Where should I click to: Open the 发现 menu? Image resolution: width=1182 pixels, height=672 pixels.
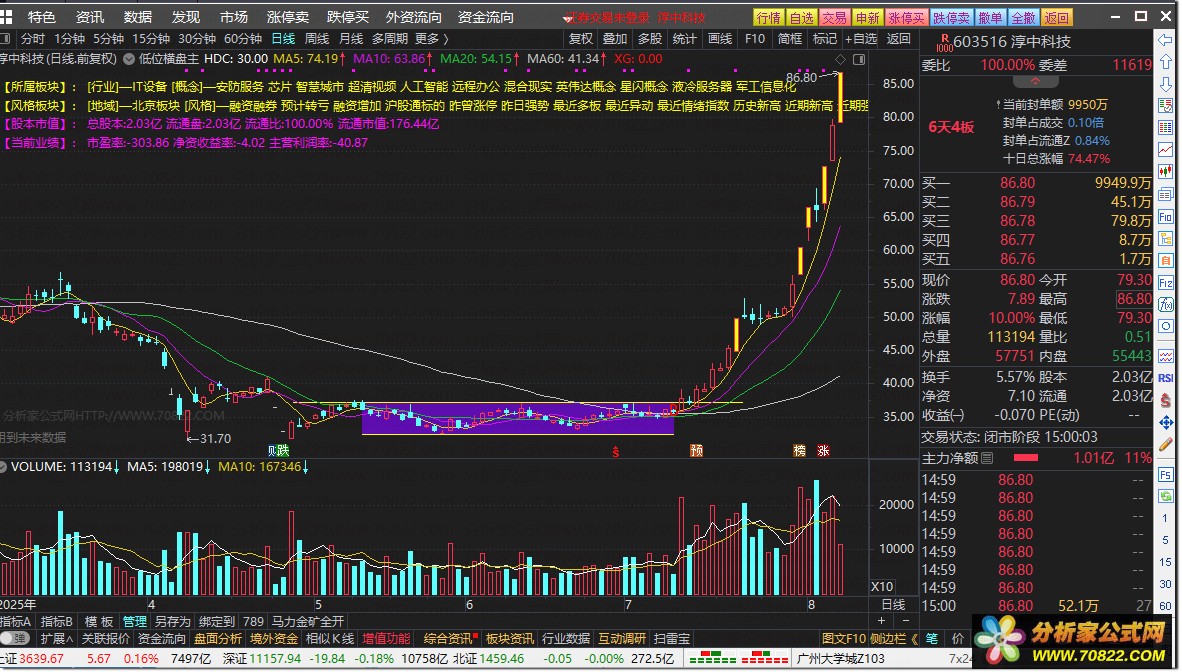pos(185,17)
